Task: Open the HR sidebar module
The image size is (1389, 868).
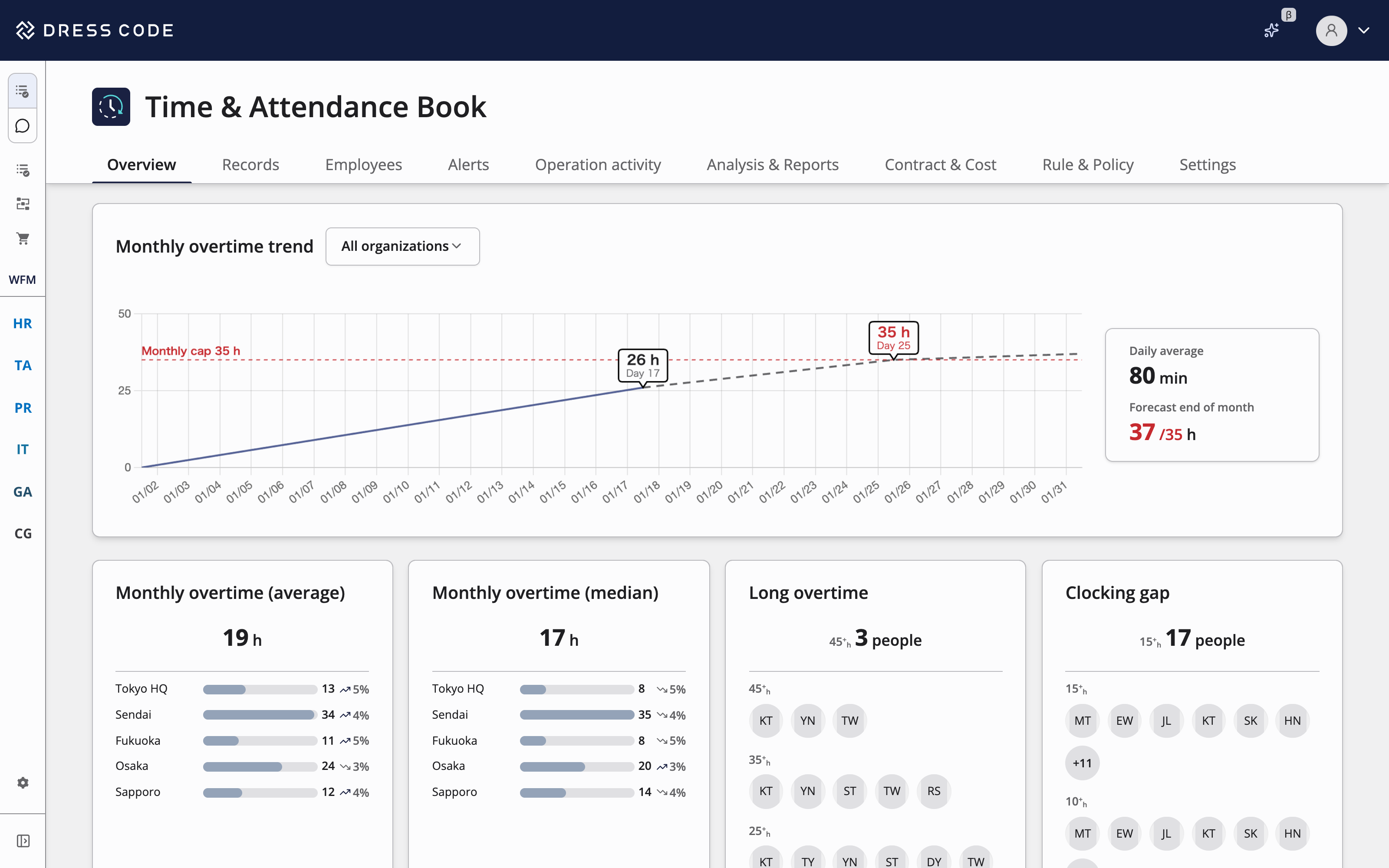Action: (x=23, y=323)
